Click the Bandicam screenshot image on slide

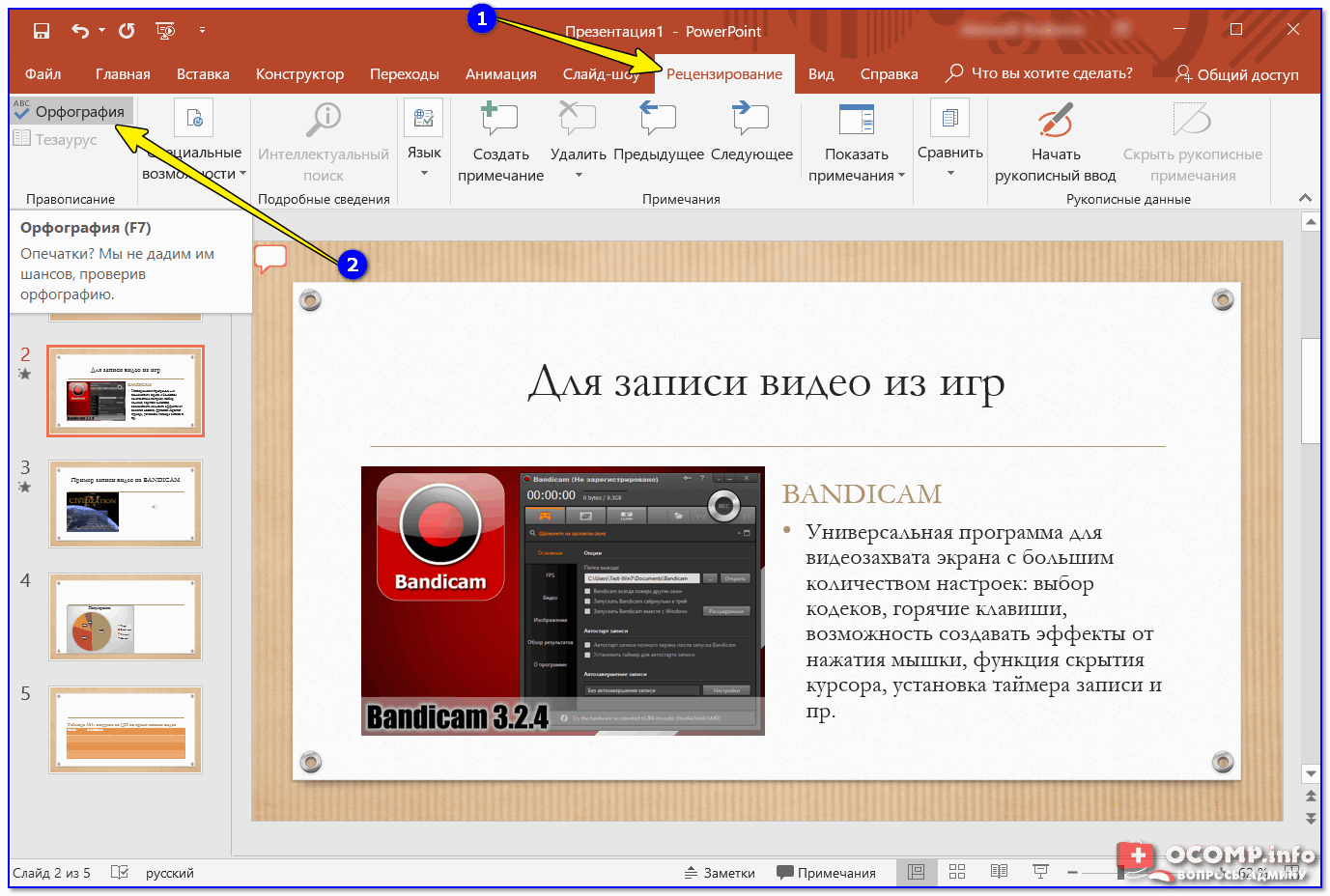[563, 601]
